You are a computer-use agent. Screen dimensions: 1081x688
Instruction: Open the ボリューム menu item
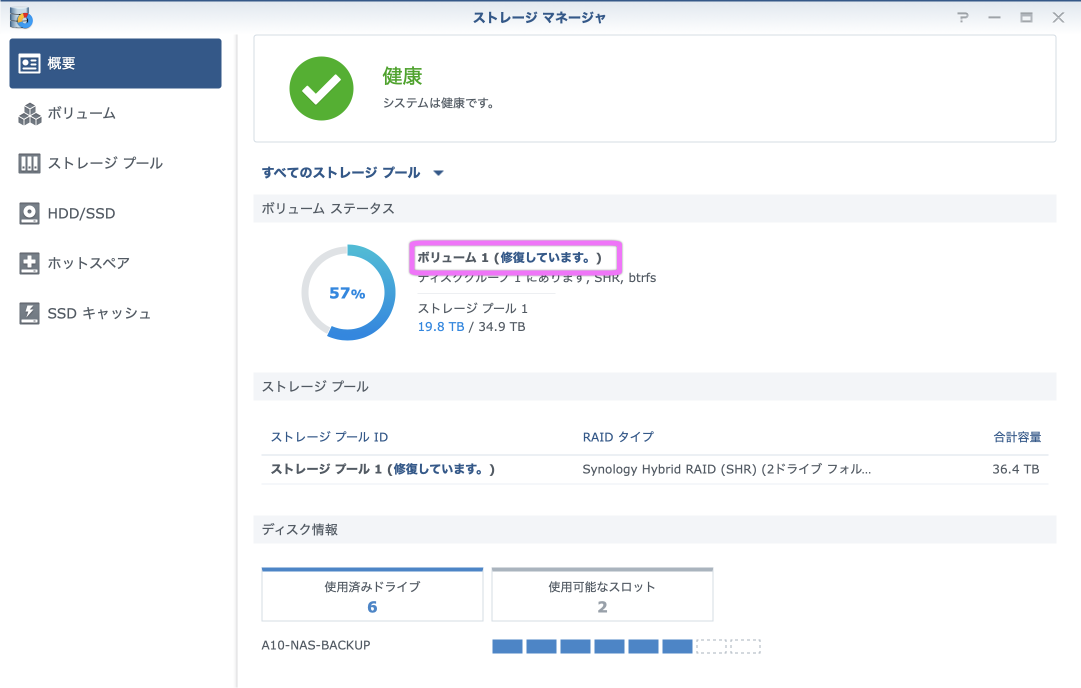coord(81,114)
